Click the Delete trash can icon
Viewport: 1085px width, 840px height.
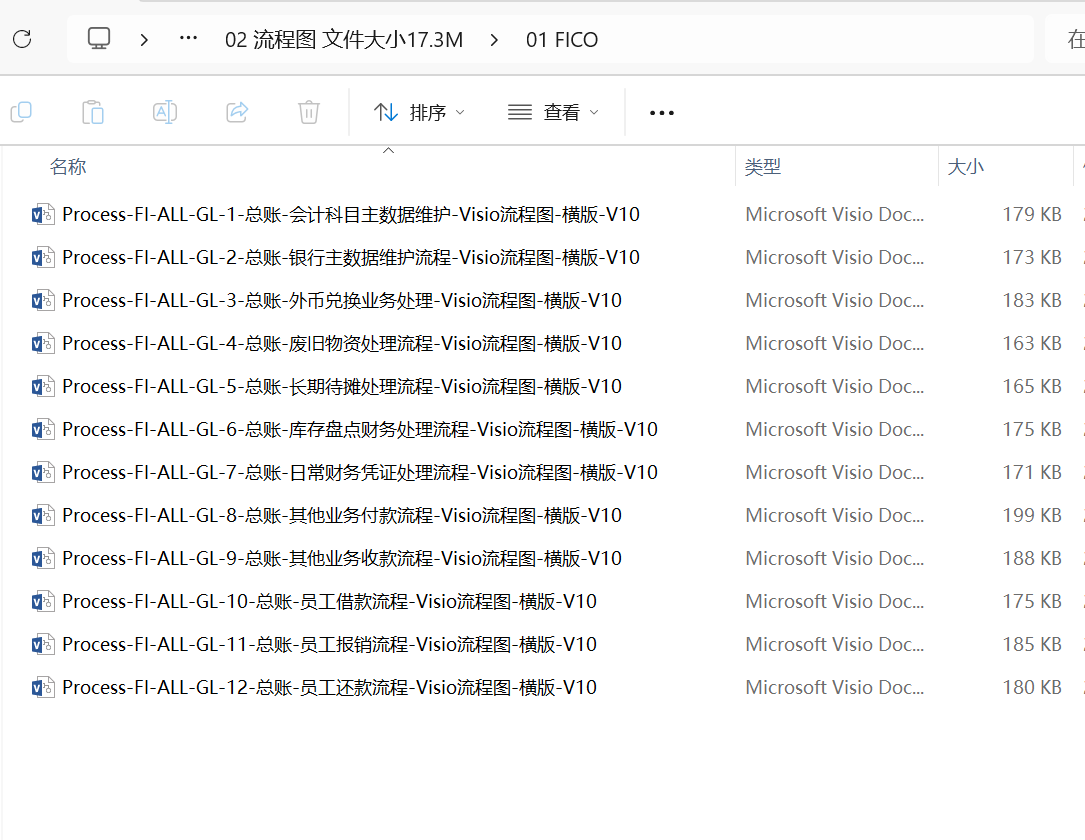tap(309, 112)
